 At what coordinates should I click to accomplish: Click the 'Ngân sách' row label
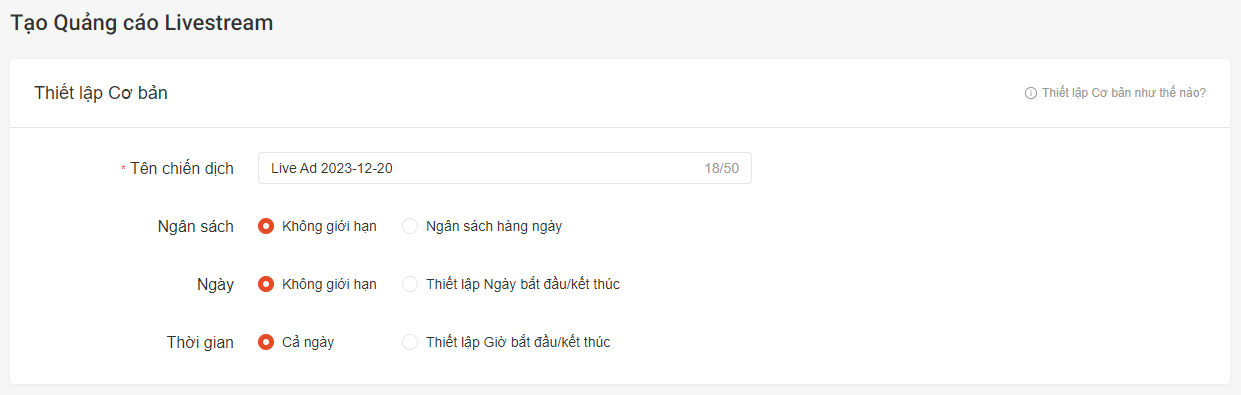(196, 226)
